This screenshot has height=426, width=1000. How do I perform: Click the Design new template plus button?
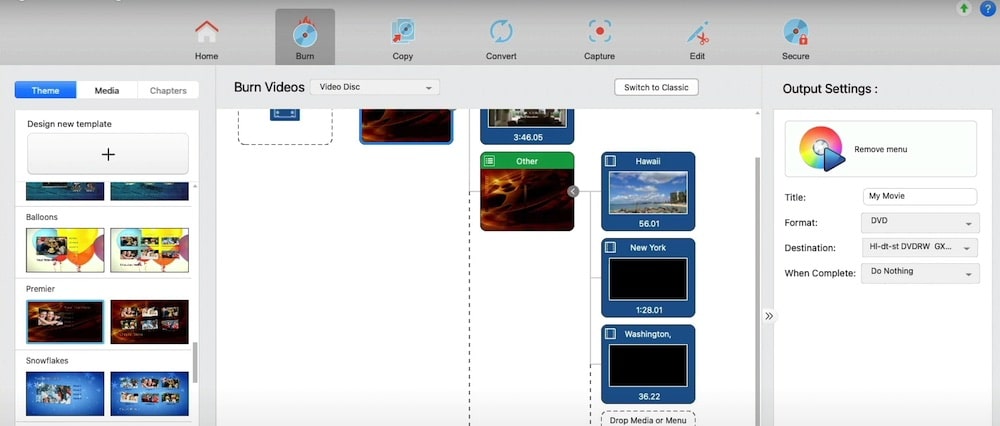coord(108,154)
